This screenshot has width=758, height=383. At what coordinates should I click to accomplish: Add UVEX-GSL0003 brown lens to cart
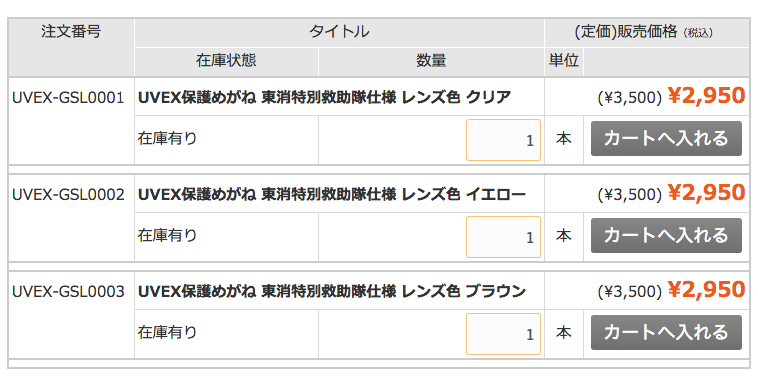tap(666, 332)
